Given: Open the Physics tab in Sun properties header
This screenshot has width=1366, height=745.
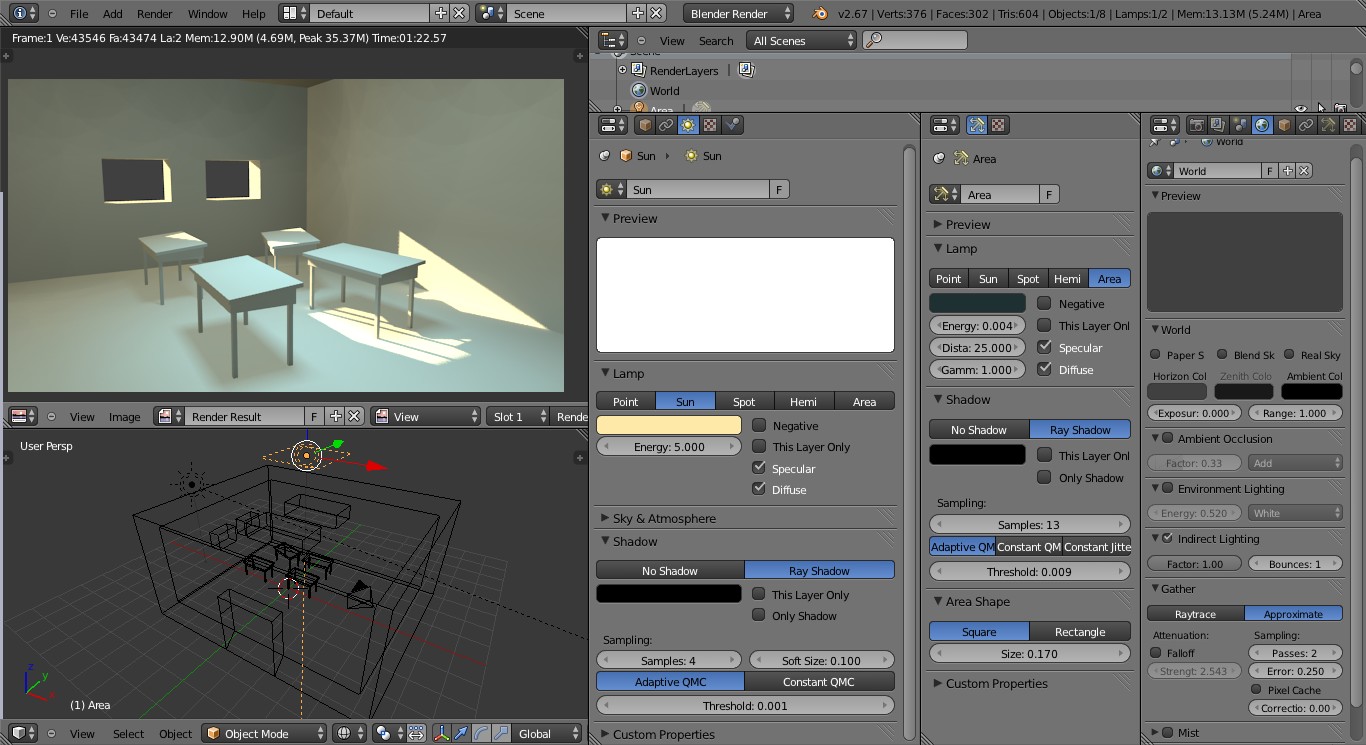Looking at the screenshot, I should 732,125.
